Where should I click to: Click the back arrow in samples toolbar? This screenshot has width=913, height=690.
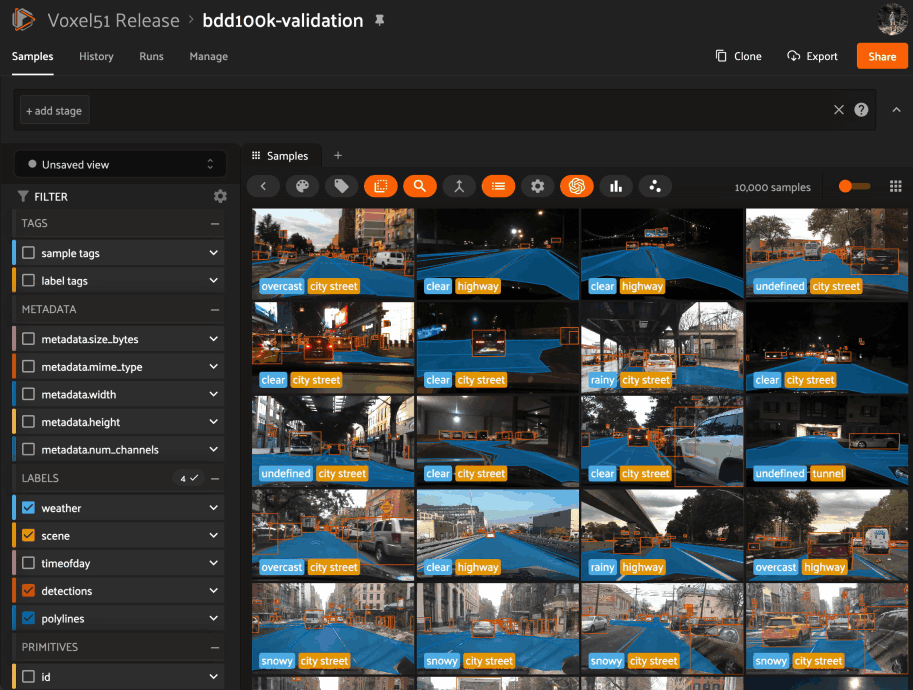263,186
